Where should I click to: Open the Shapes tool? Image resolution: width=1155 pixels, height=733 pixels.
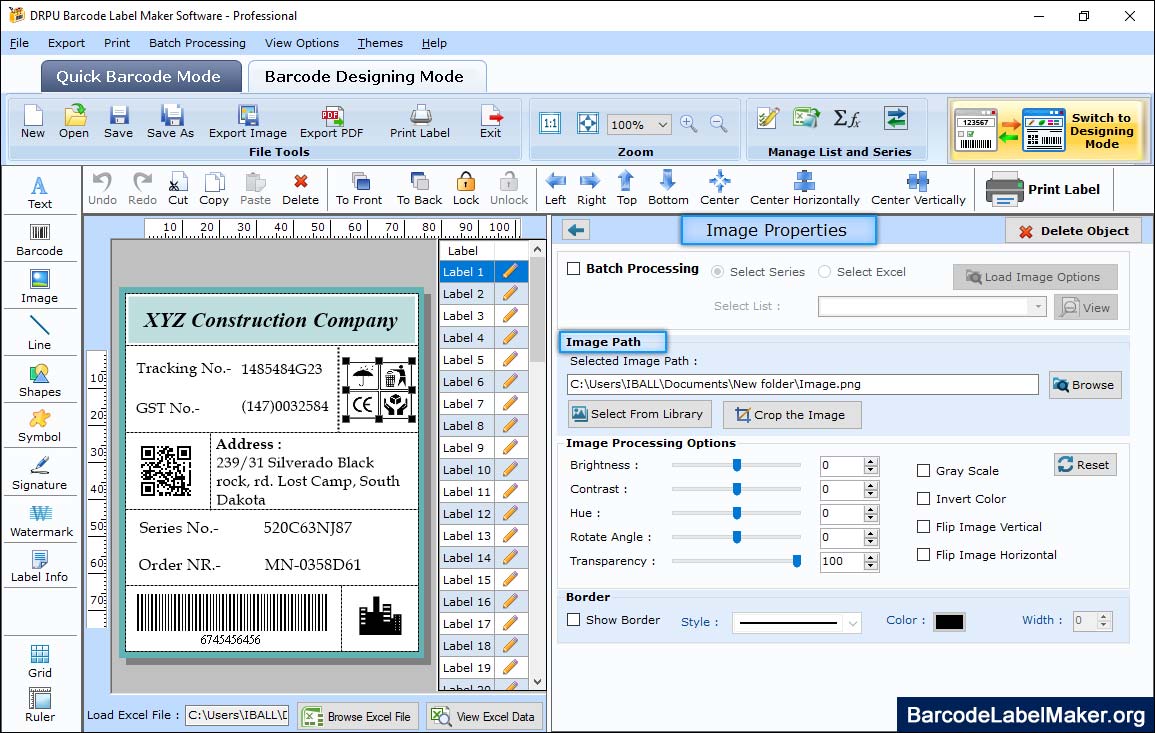tap(40, 381)
